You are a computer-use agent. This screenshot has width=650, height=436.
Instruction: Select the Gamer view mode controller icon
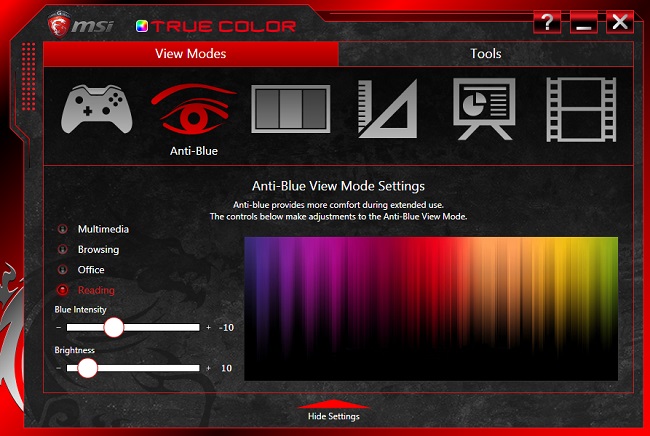coord(97,109)
